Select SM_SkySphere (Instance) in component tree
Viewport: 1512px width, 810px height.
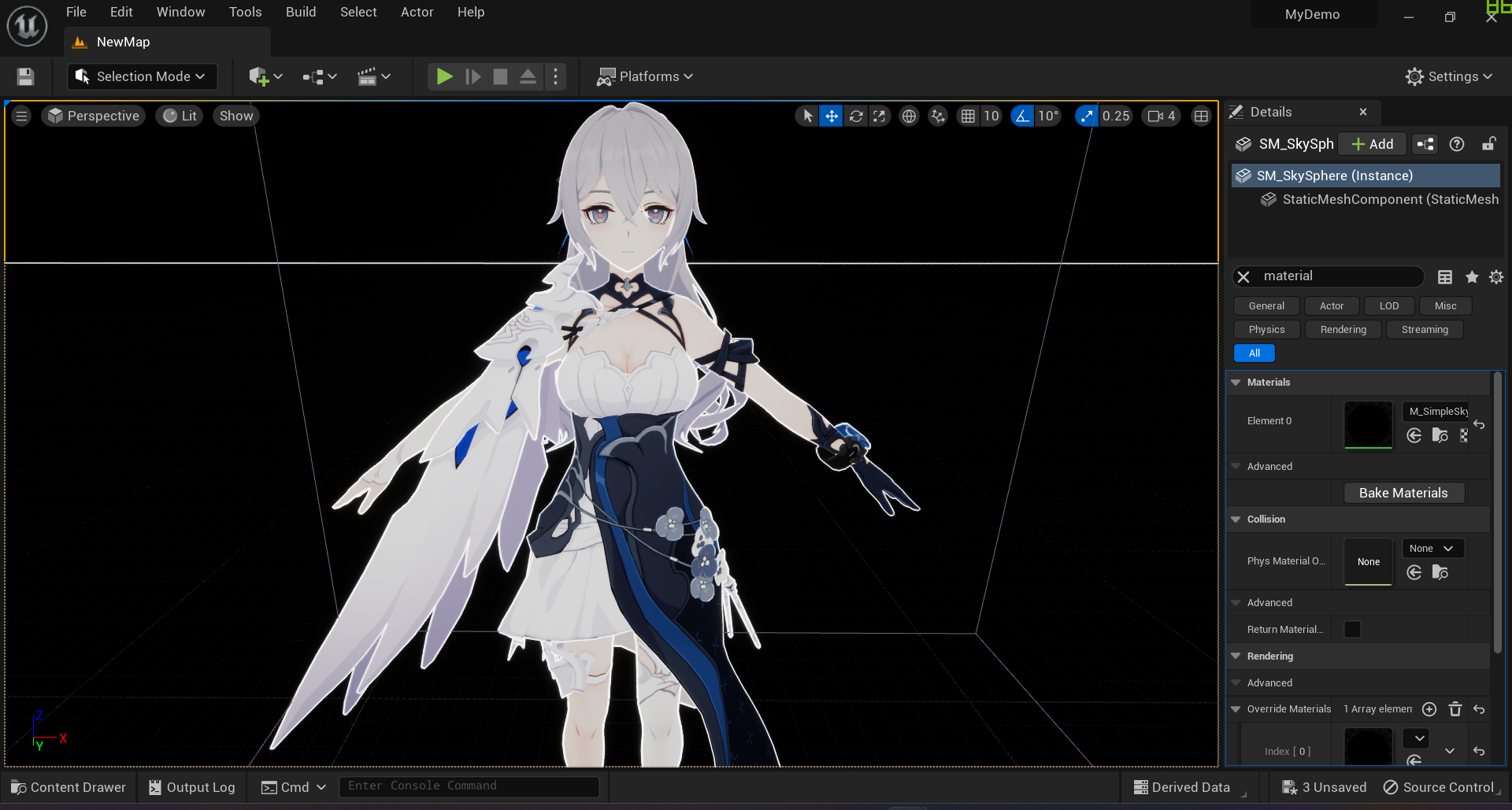(x=1366, y=176)
